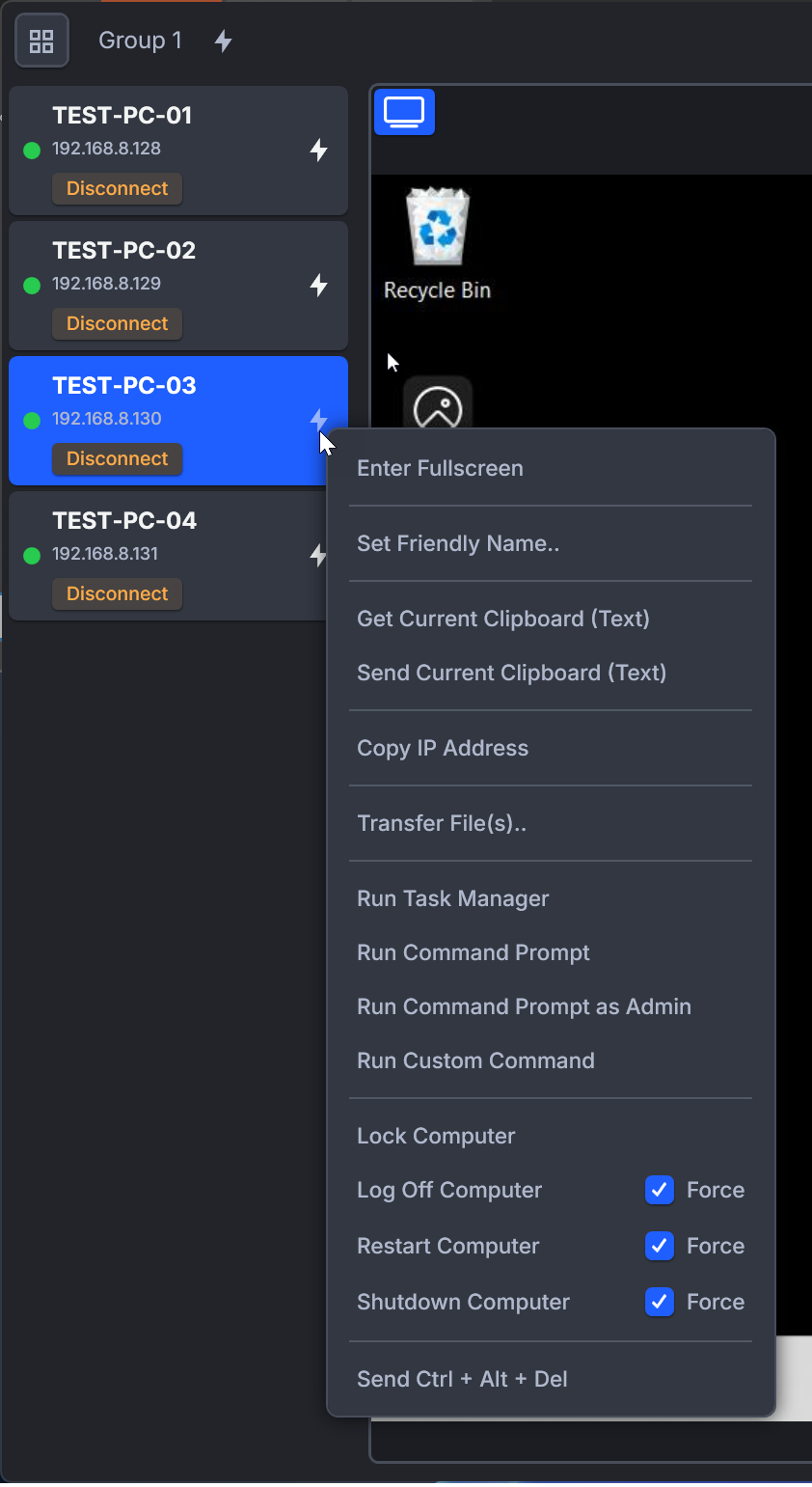Click the lightning icon on TEST-PC-04
The height and width of the screenshot is (1487, 812).
point(316,555)
